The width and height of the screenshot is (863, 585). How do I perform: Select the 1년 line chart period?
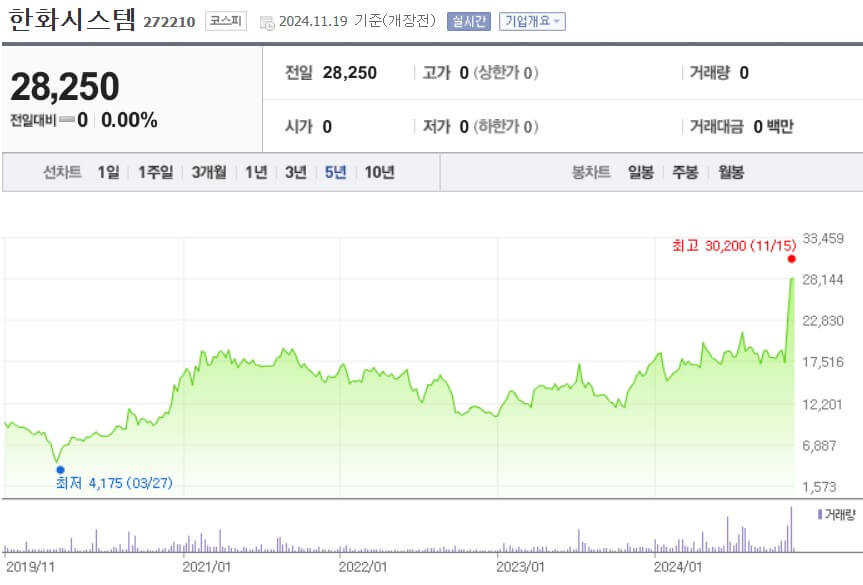256,172
